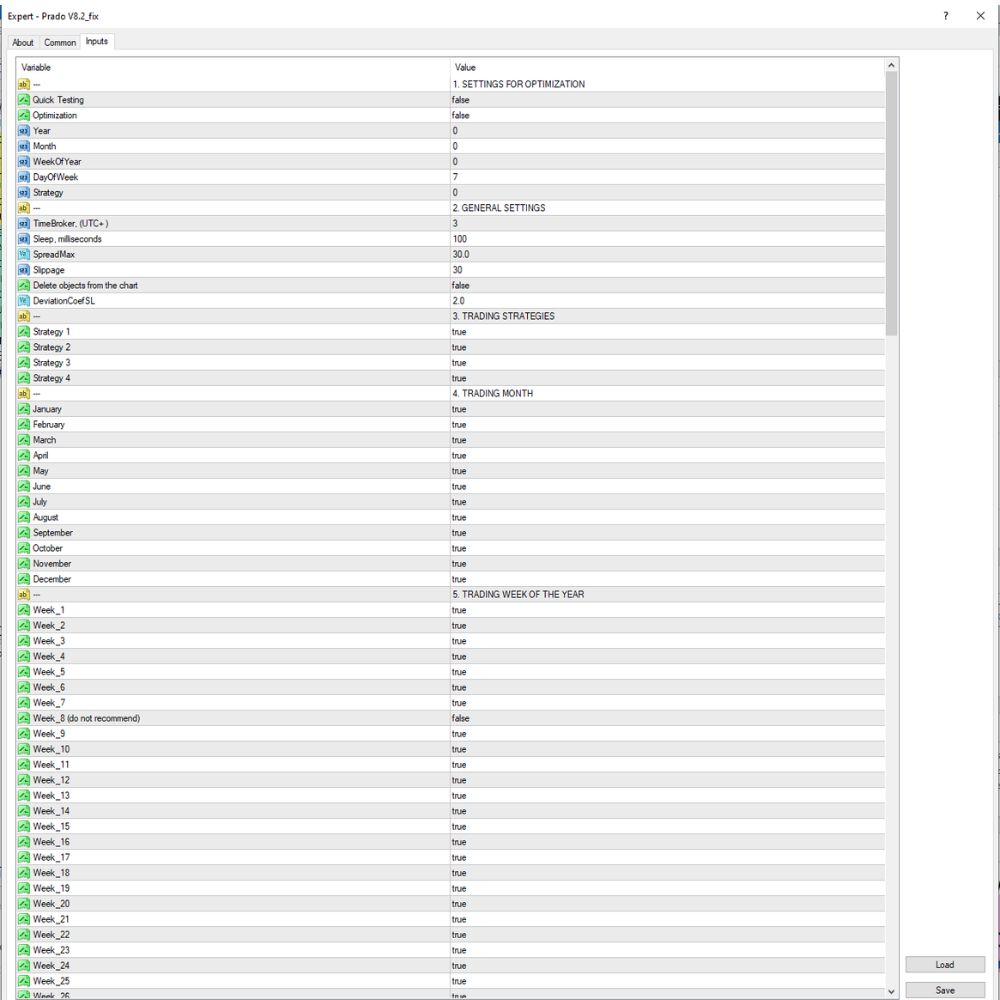This screenshot has width=1000, height=1000.
Task: Click the boolean icon beside Week_8 row
Action: pos(24,718)
